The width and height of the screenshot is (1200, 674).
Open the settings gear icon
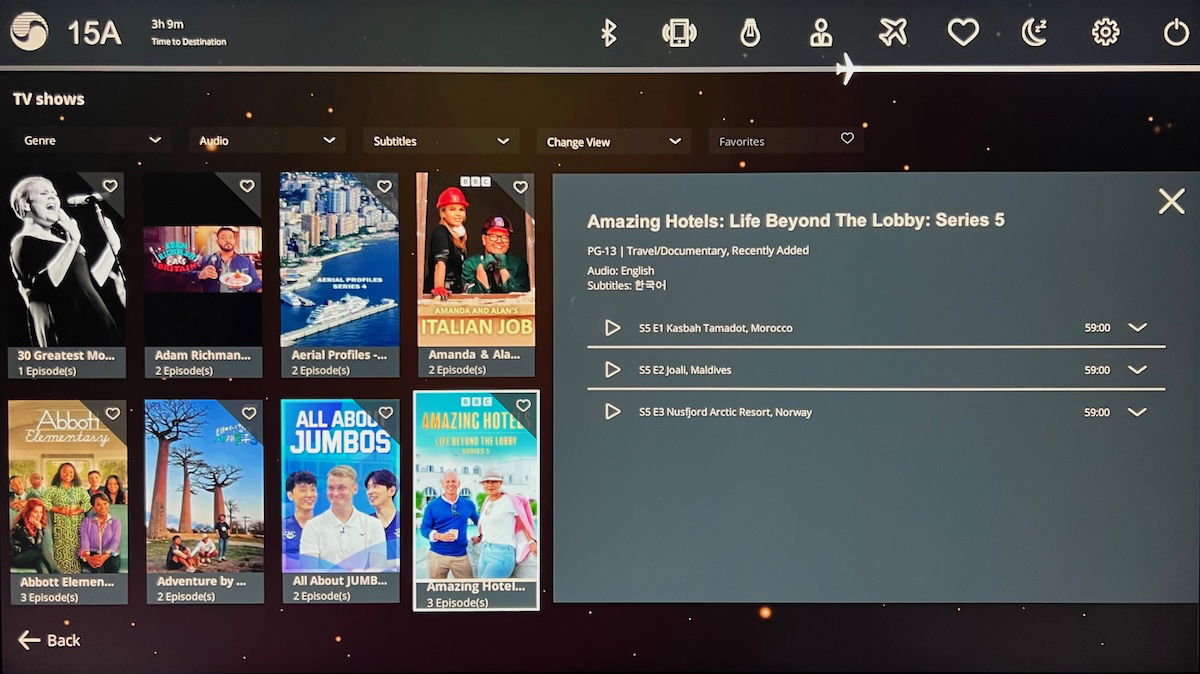click(1105, 33)
